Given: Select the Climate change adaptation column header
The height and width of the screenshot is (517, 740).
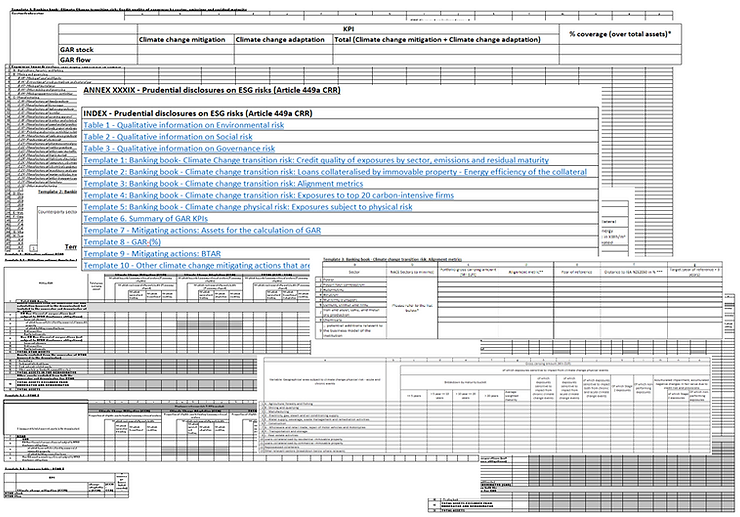Looking at the screenshot, I should 283,40.
